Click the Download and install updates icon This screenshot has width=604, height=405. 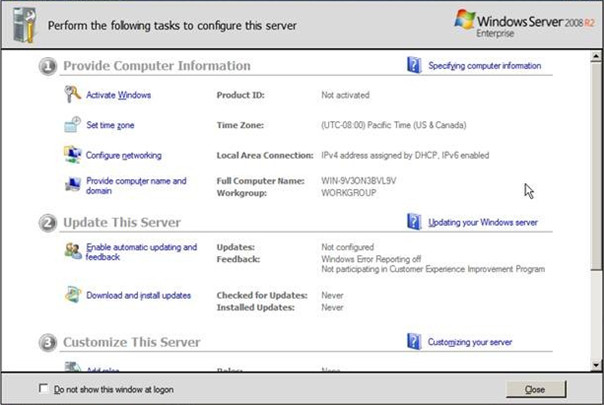(72, 295)
